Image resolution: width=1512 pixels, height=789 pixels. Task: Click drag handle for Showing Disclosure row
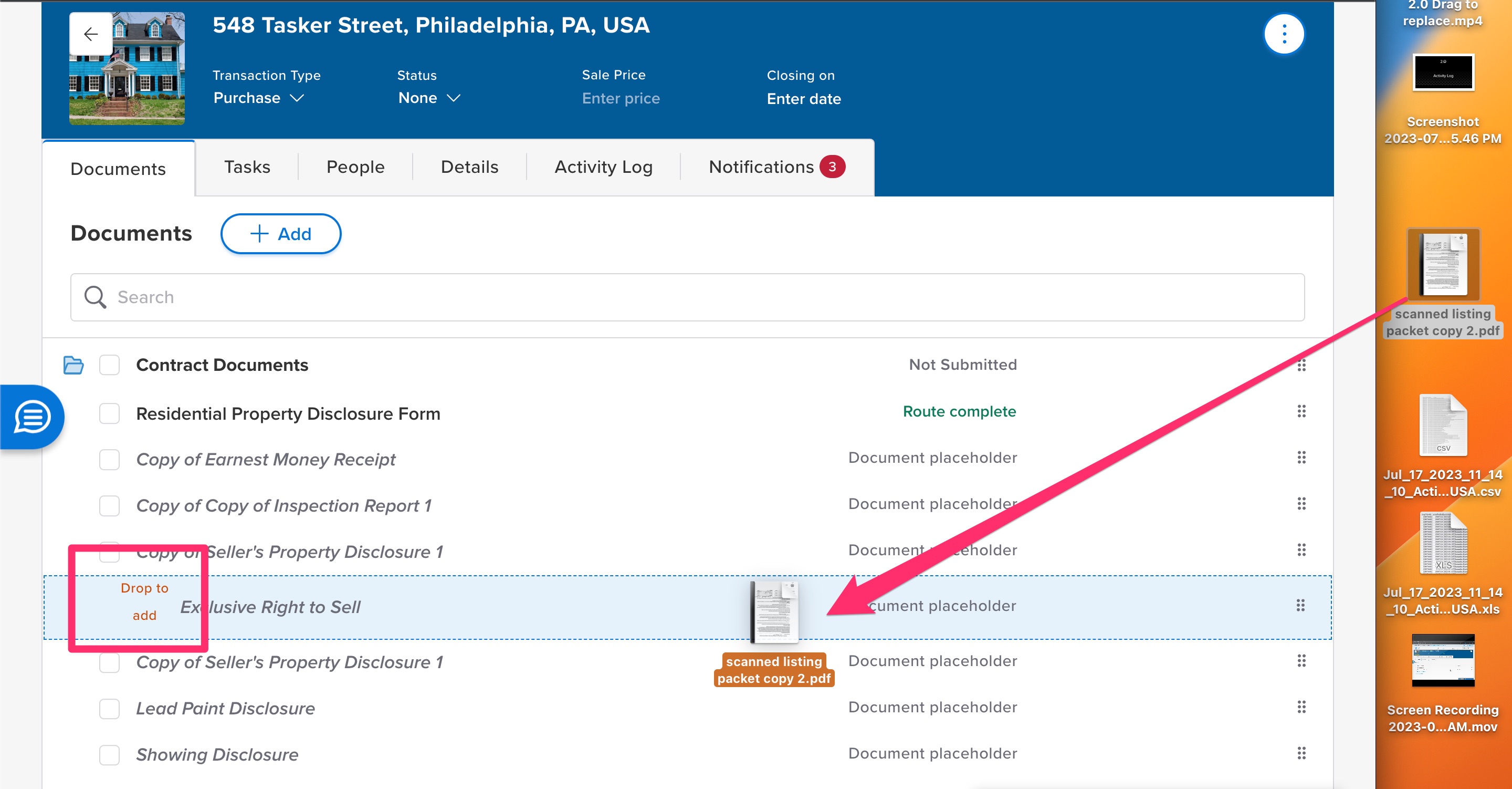click(x=1301, y=753)
